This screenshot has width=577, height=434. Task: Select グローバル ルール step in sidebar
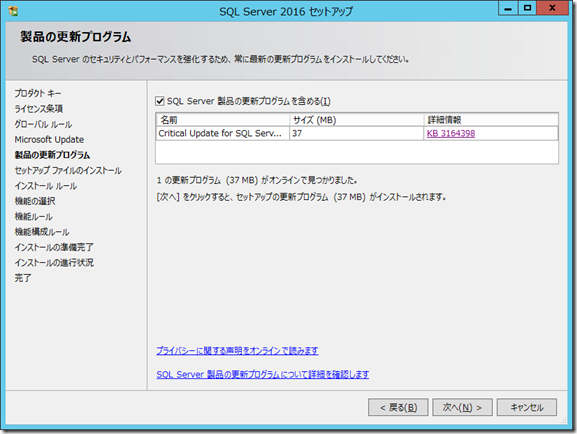[x=43, y=124]
